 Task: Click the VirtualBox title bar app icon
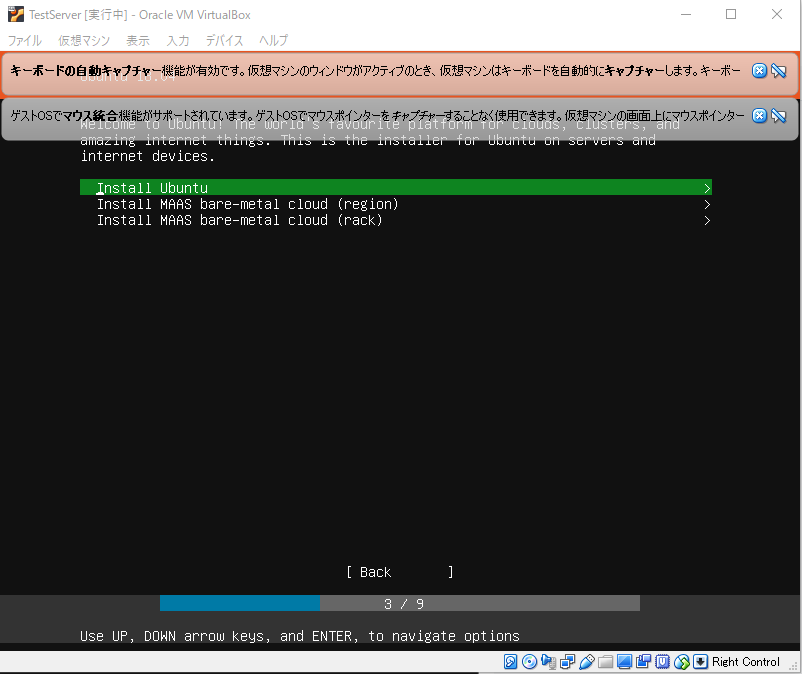coord(16,14)
